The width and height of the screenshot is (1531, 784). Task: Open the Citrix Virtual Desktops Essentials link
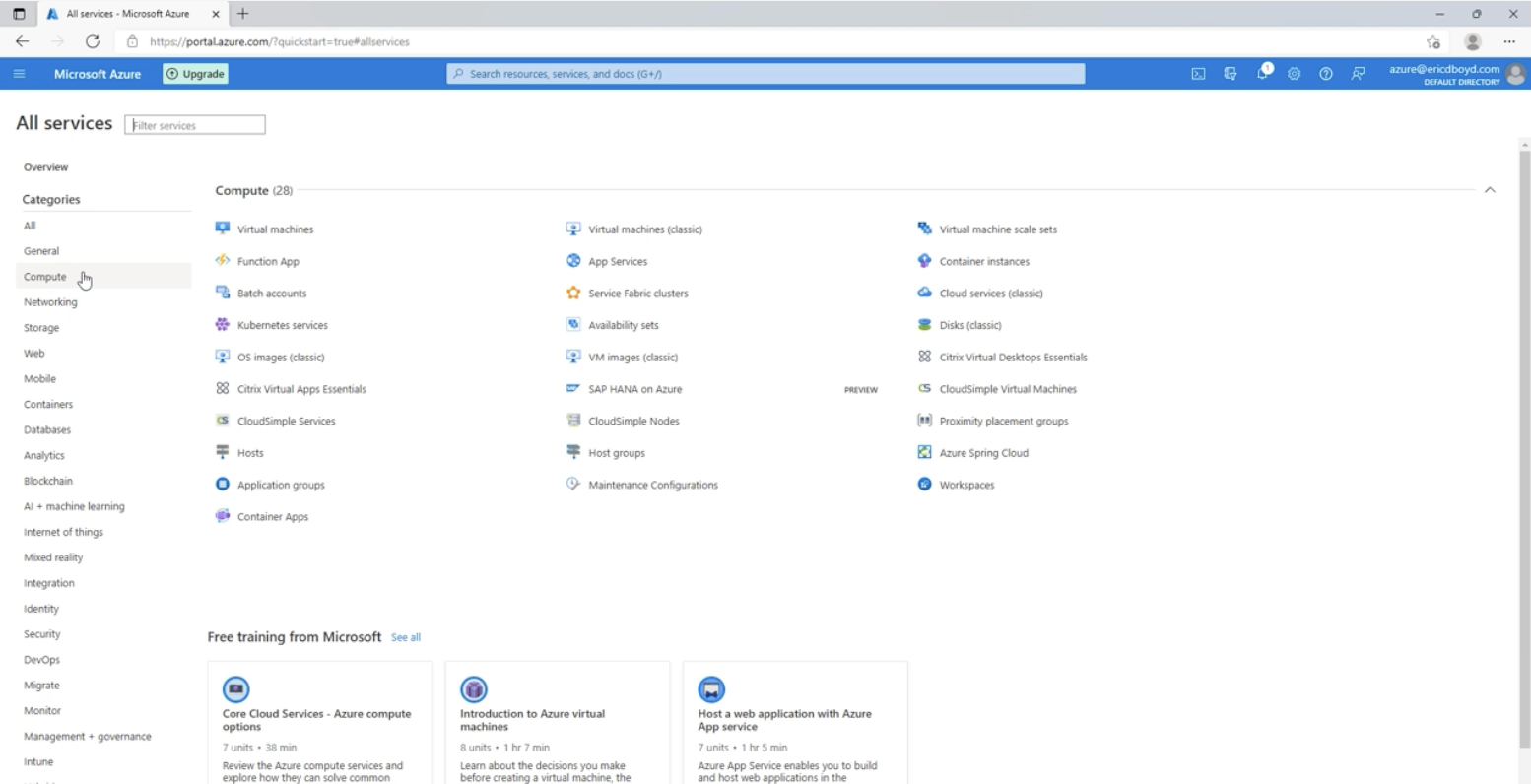[1014, 358]
